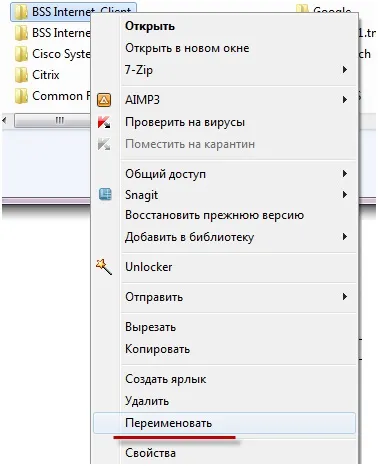This screenshot has height=466, width=378.
Task: Select the Common Files folder name
Action: point(61,96)
